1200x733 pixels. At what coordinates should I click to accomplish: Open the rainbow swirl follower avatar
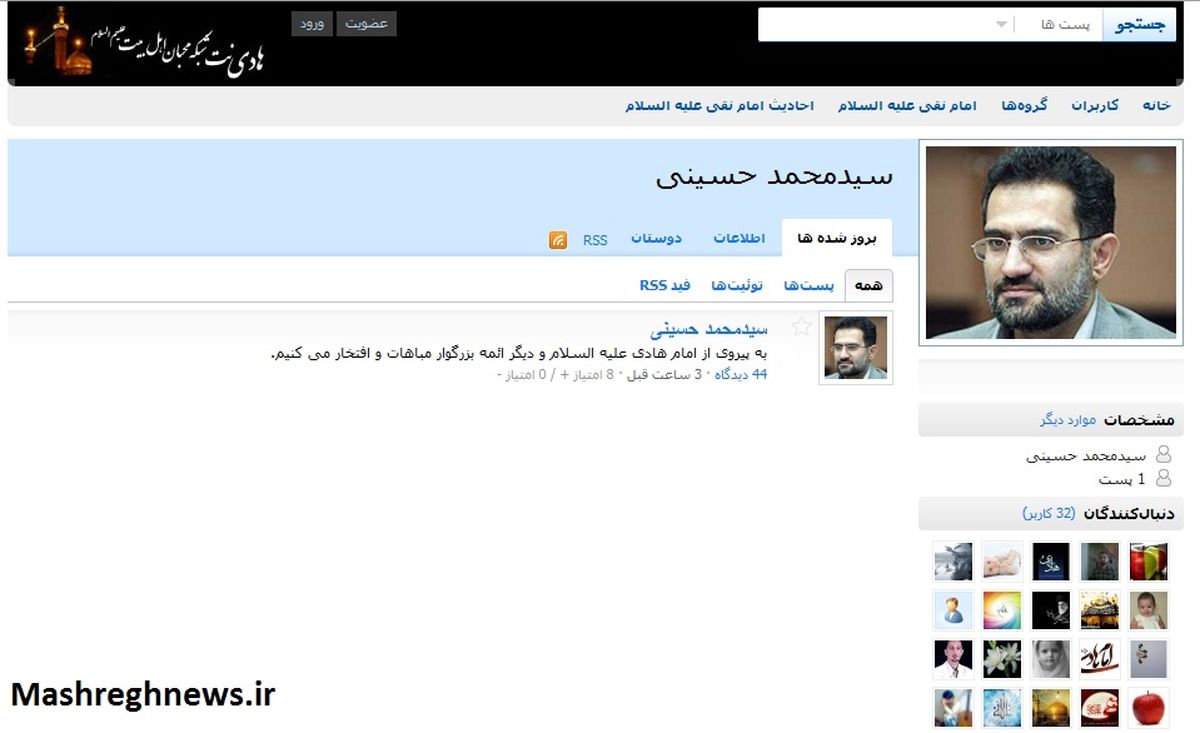(x=1002, y=610)
